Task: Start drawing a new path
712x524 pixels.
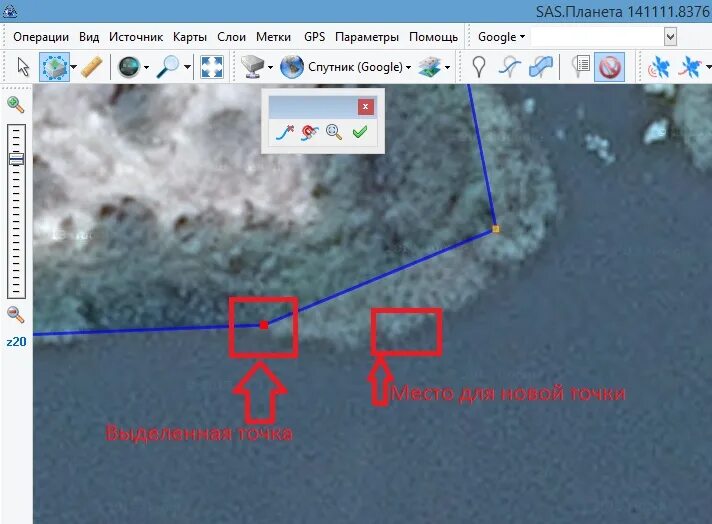Action: (x=509, y=67)
